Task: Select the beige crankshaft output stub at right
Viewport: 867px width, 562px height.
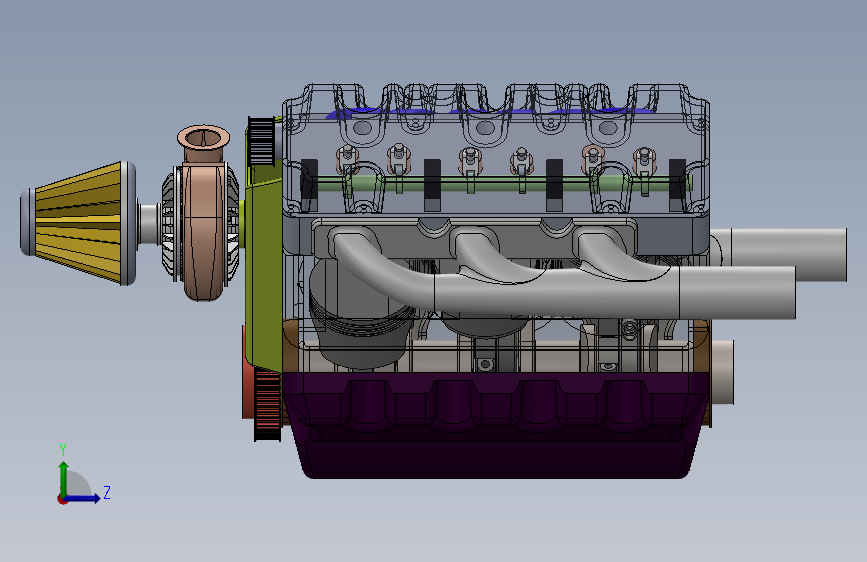Action: click(x=723, y=372)
